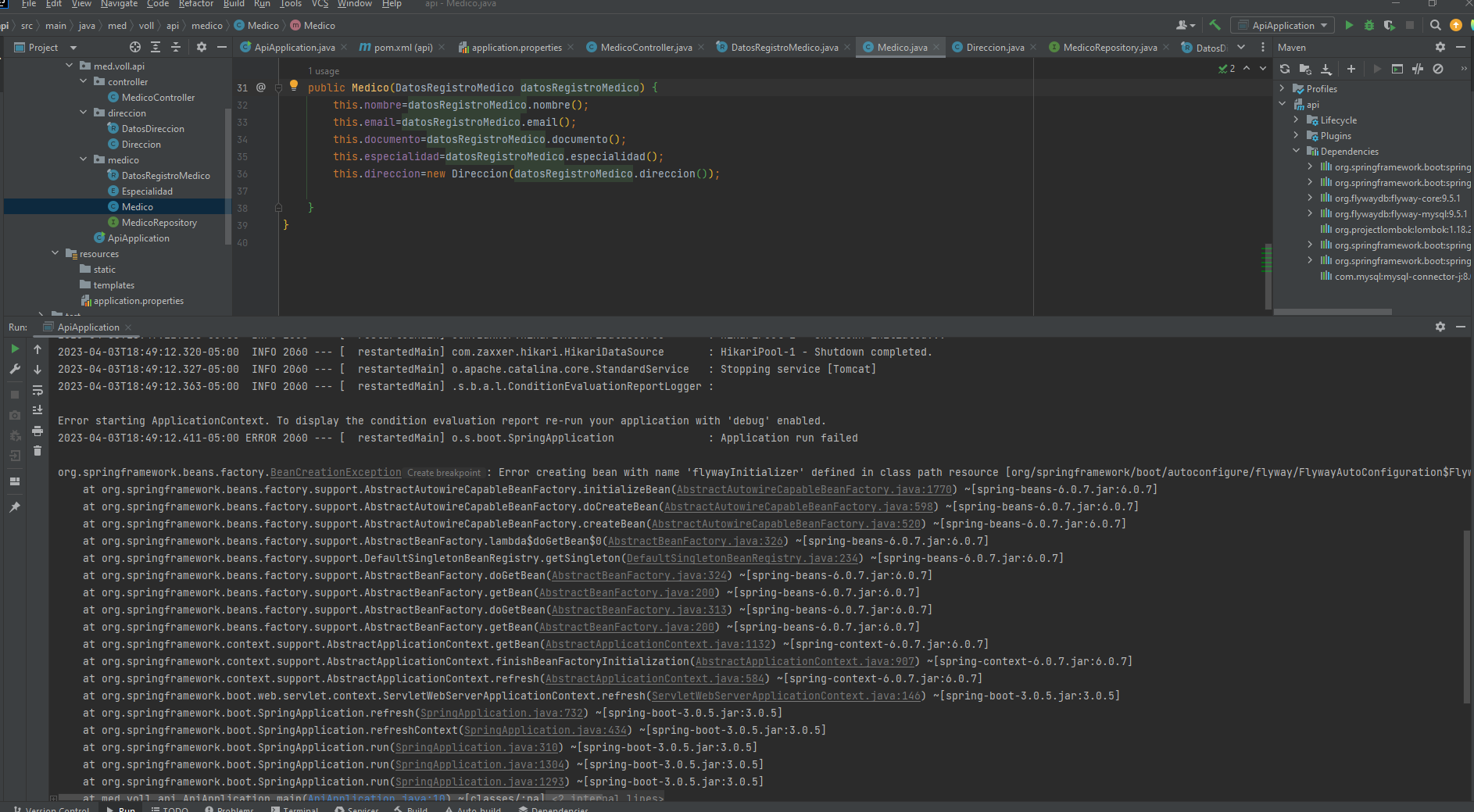
Task: Open the Code With Me user icon
Action: (1185, 25)
